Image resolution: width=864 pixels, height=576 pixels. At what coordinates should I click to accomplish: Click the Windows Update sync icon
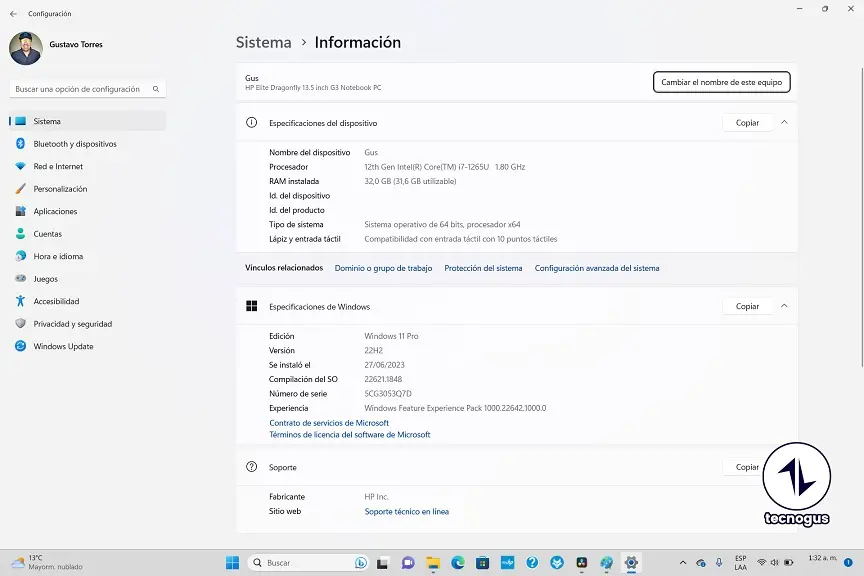tap(20, 346)
